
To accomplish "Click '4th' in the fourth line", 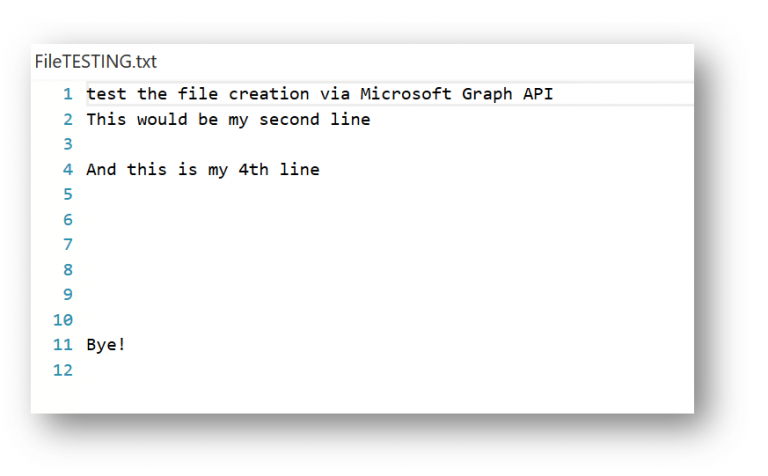I will click(253, 169).
